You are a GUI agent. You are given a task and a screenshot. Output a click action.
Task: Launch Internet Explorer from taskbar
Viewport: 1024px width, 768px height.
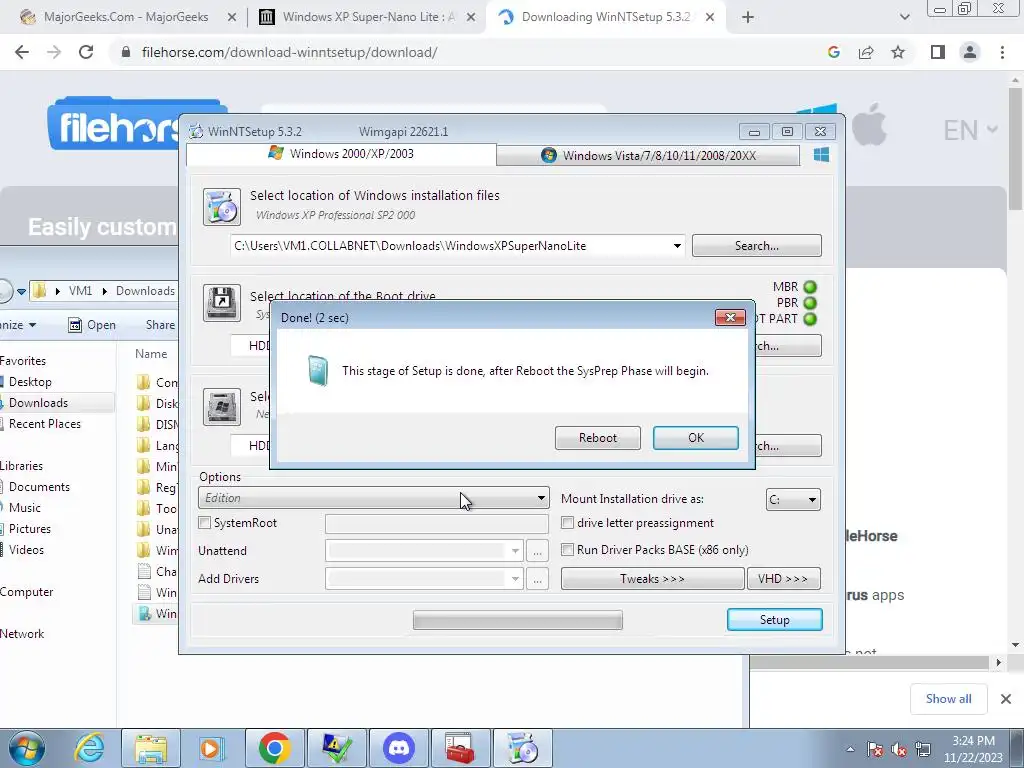(89, 748)
